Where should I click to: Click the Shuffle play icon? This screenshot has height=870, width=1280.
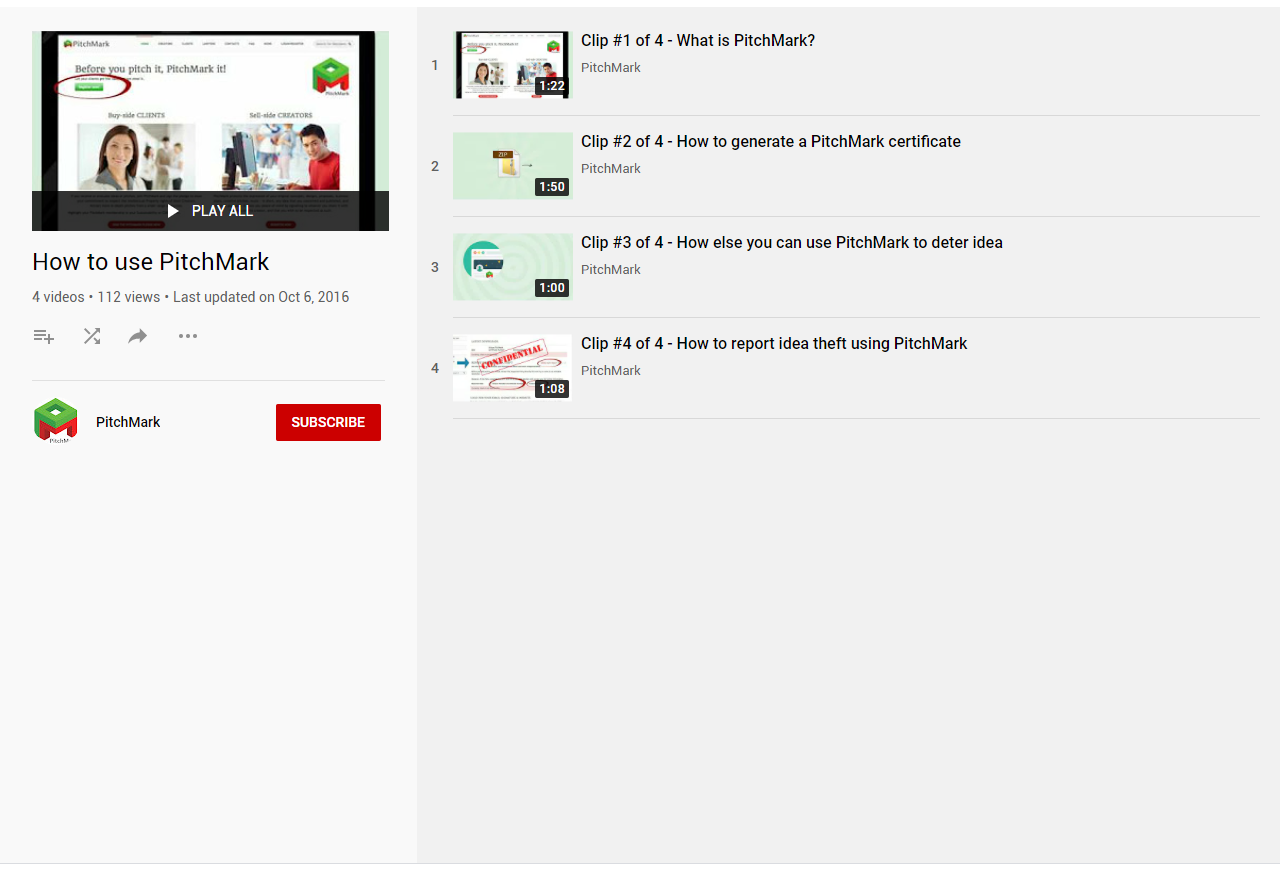tap(91, 336)
